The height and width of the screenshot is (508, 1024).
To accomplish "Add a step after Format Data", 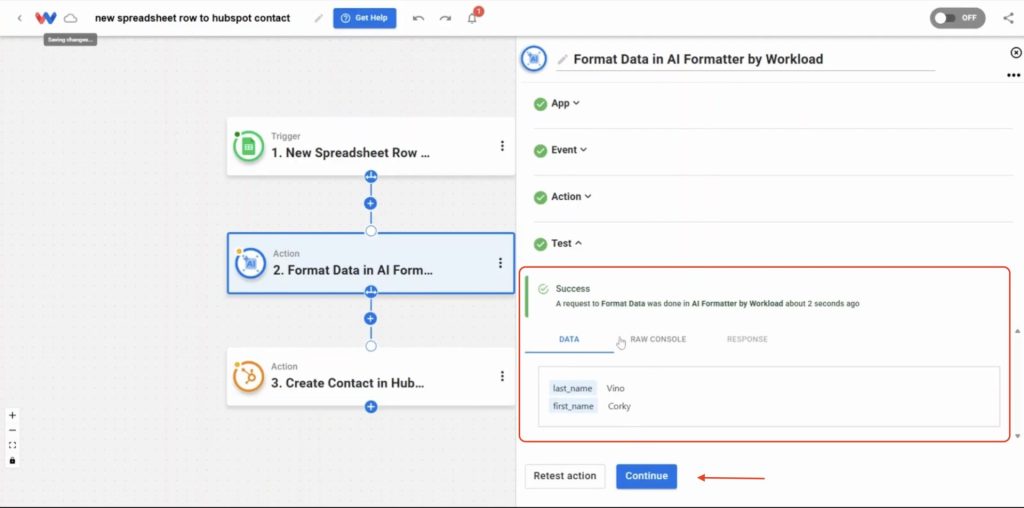I will 370,319.
